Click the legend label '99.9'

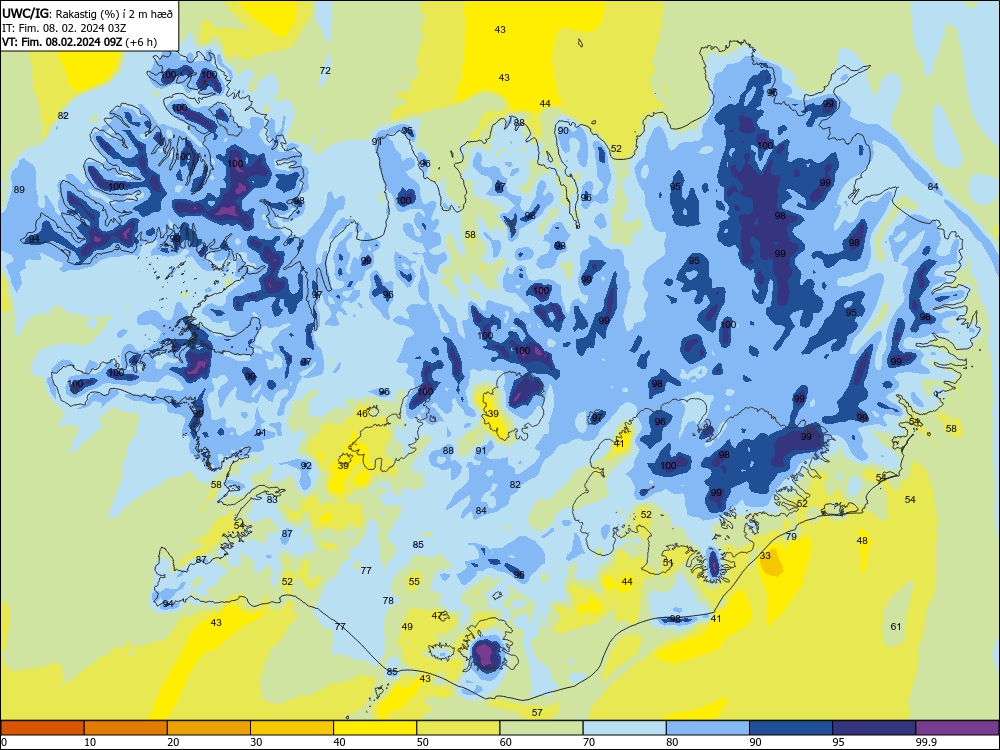(926, 742)
